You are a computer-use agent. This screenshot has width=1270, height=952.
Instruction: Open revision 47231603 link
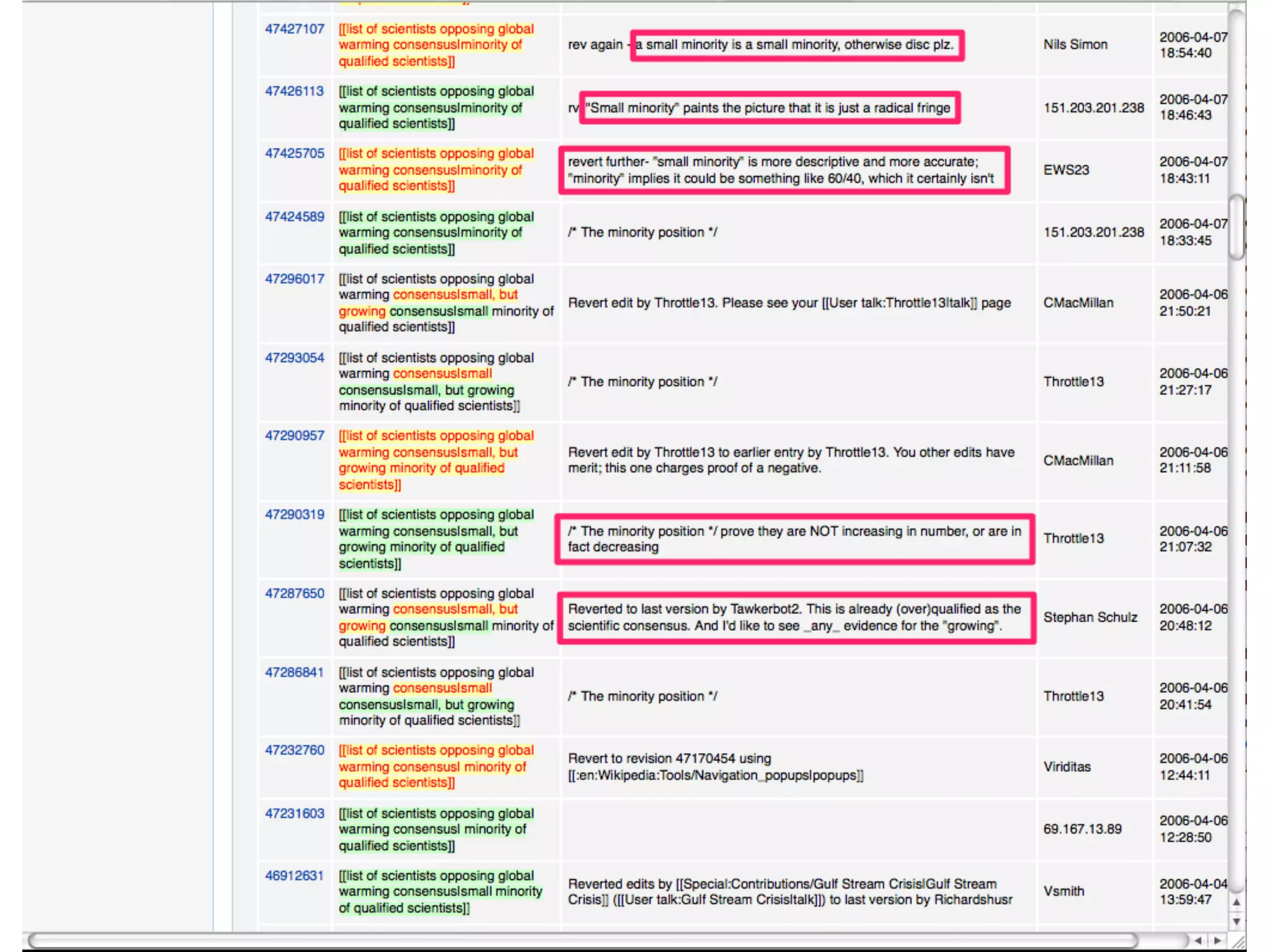pyautogui.click(x=295, y=813)
